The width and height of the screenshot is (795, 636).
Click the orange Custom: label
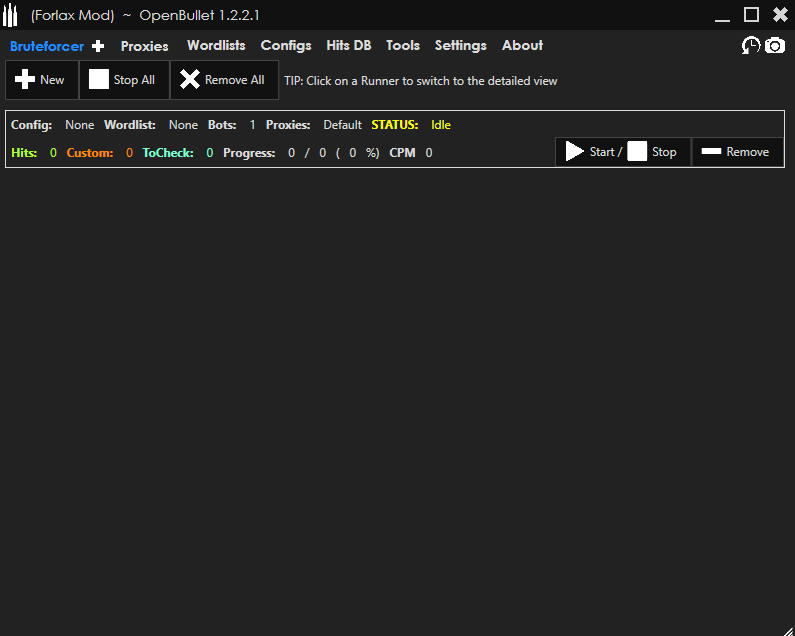click(90, 153)
